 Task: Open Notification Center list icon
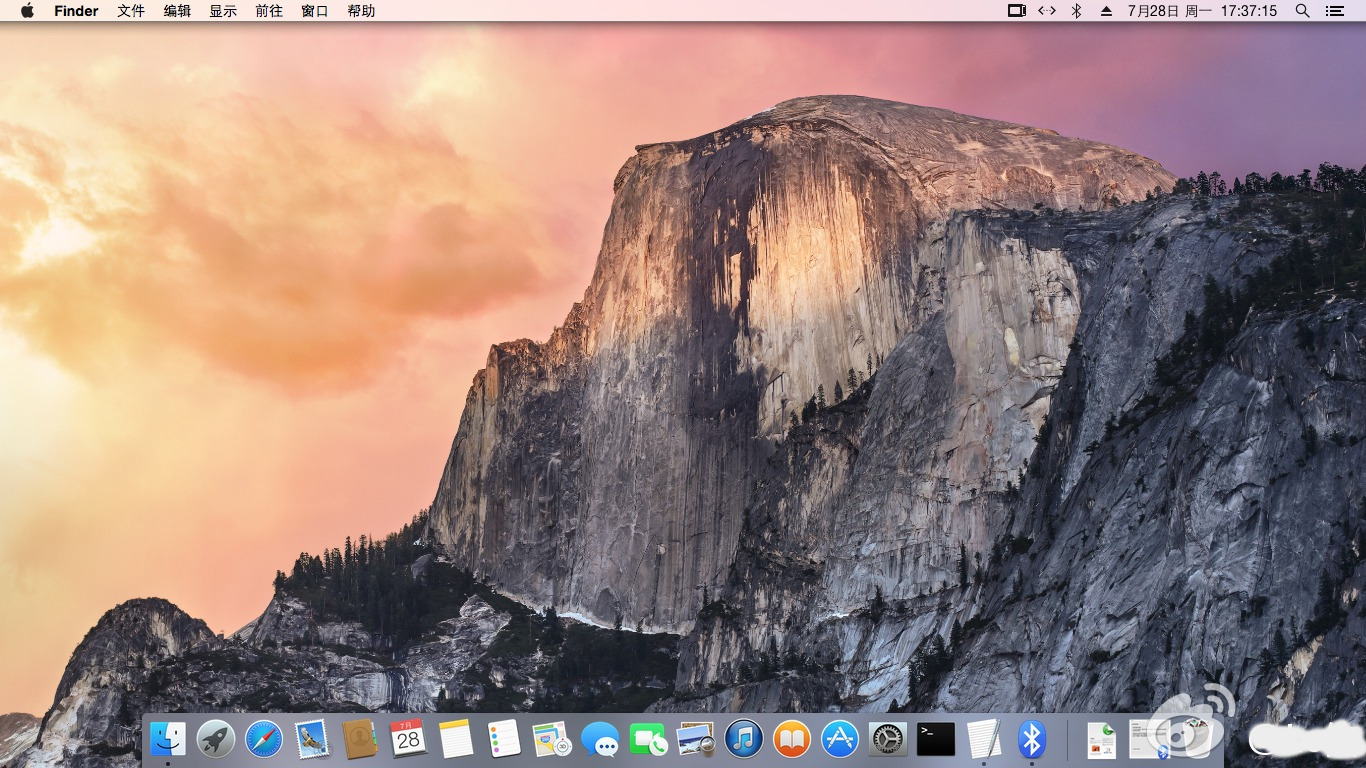1334,11
